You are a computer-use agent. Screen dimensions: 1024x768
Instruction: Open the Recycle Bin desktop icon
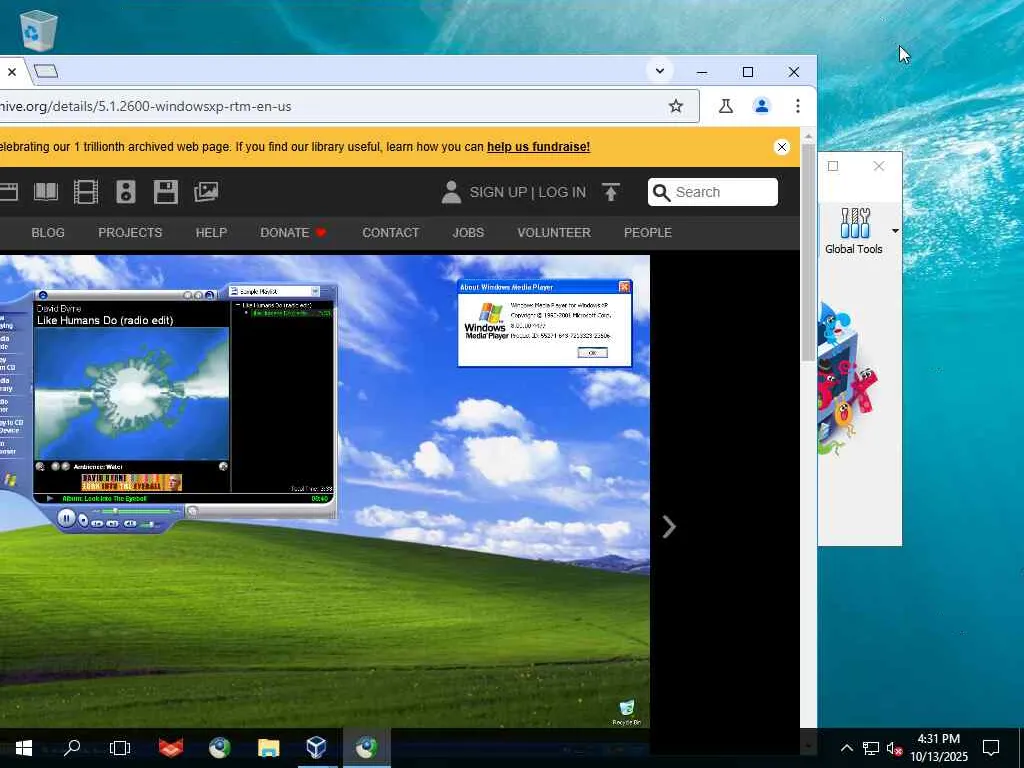(38, 30)
